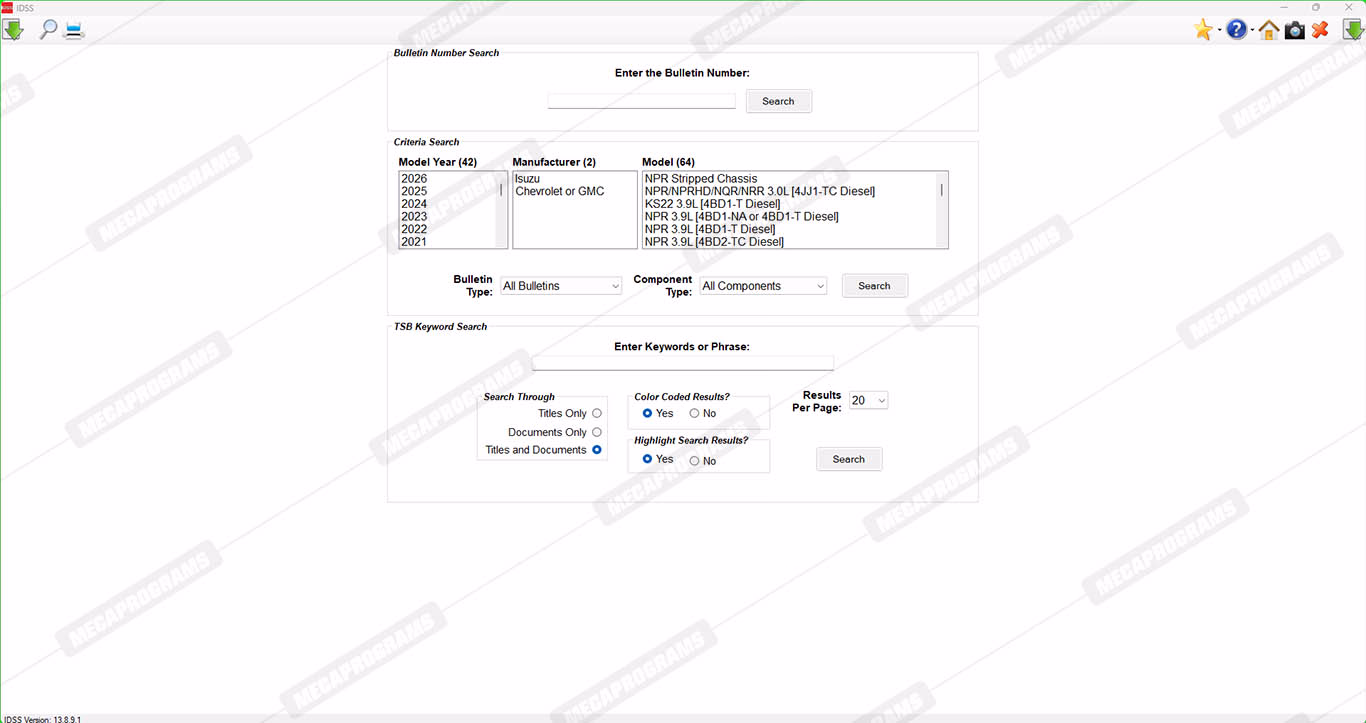Choose Isuzu in the Manufacturer list
The image size is (1366, 723).
[527, 179]
